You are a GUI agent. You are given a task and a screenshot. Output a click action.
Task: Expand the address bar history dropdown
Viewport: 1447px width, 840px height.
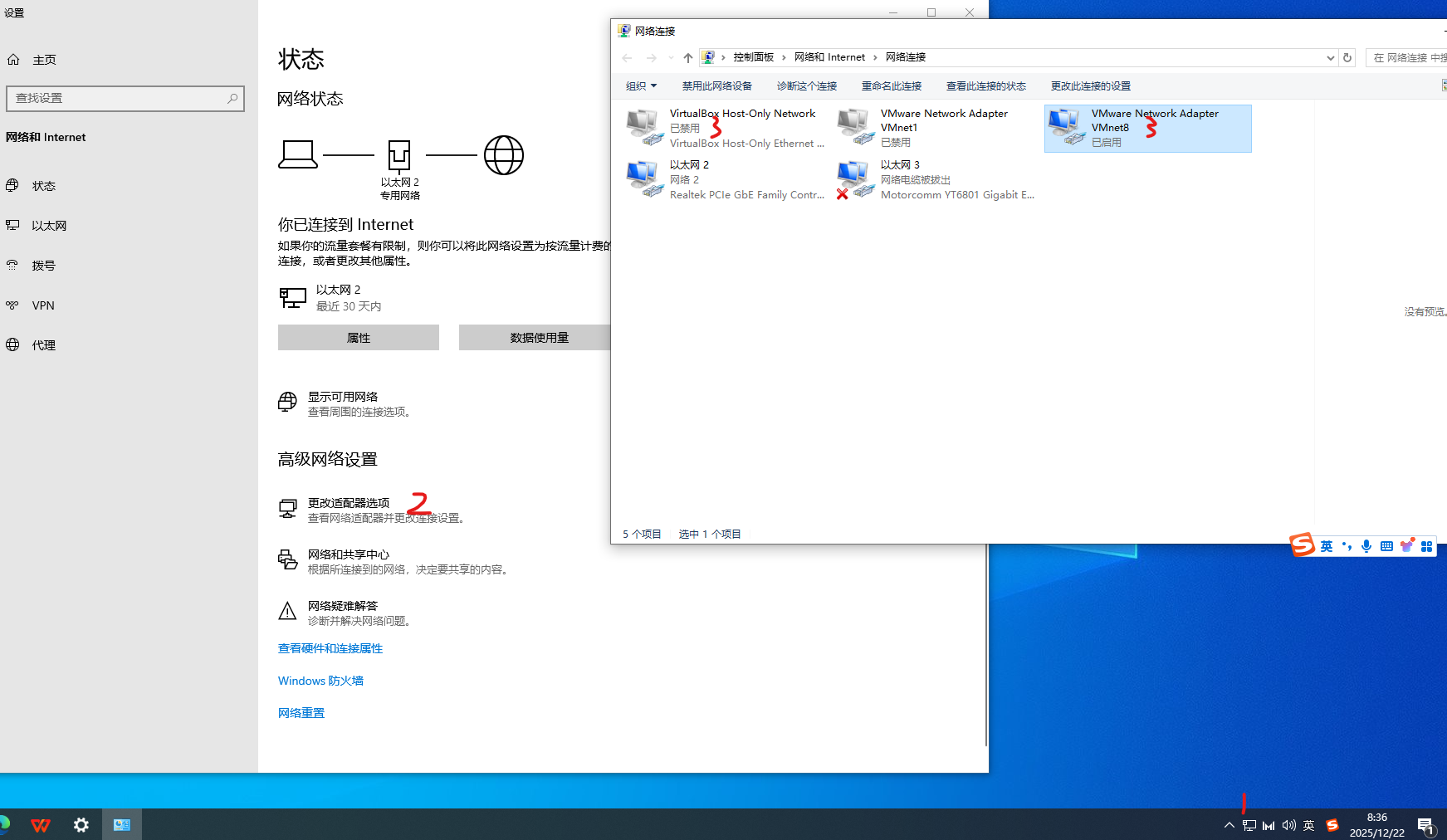pyautogui.click(x=1331, y=57)
